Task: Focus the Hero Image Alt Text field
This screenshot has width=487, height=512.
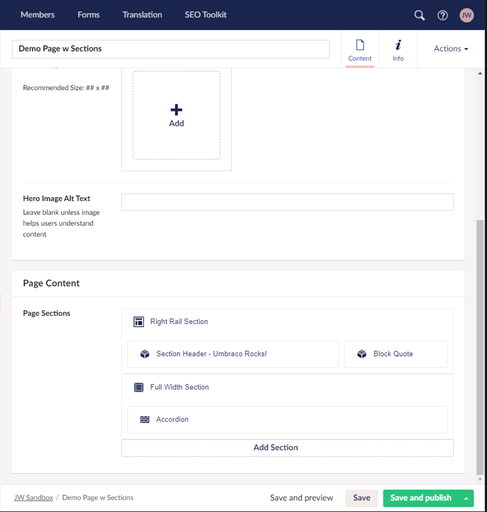Action: pos(287,202)
